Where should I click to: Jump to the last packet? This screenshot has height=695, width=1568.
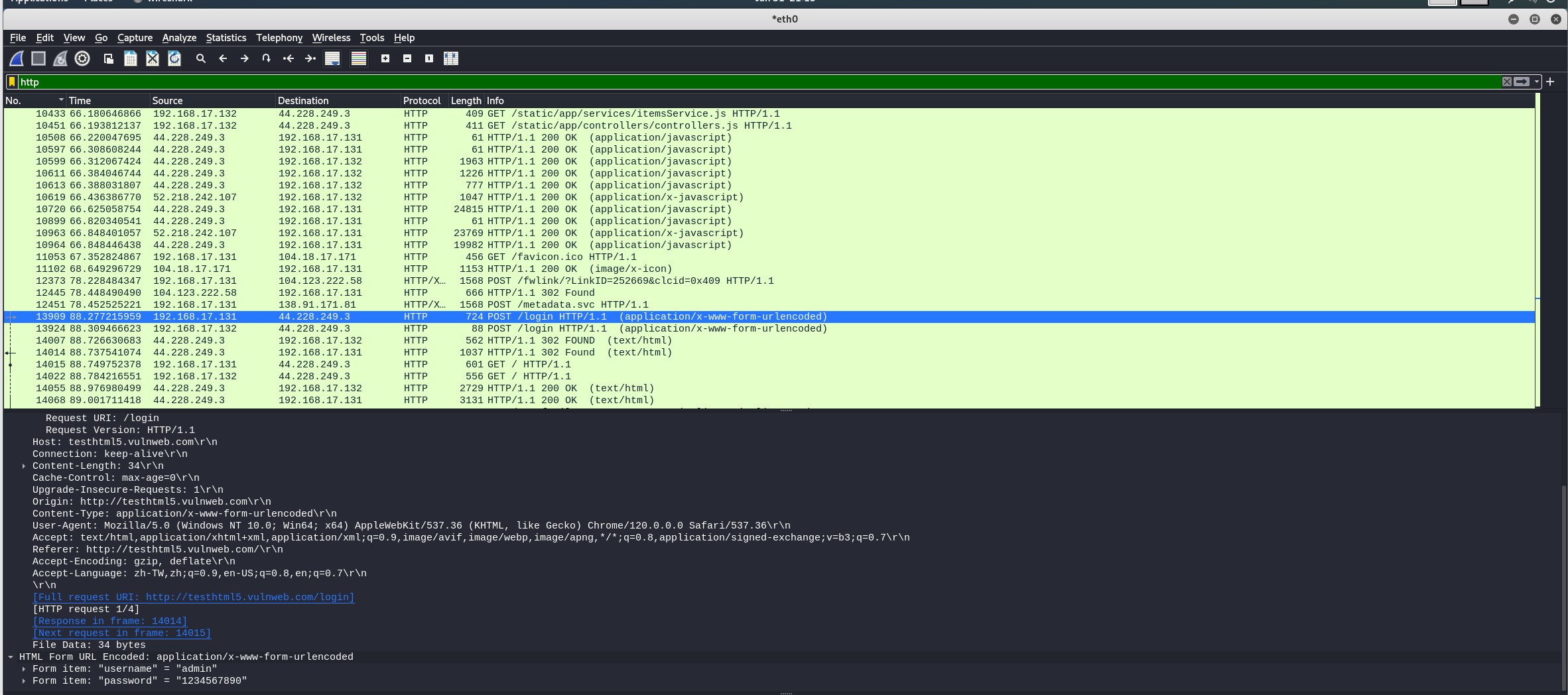pos(310,58)
